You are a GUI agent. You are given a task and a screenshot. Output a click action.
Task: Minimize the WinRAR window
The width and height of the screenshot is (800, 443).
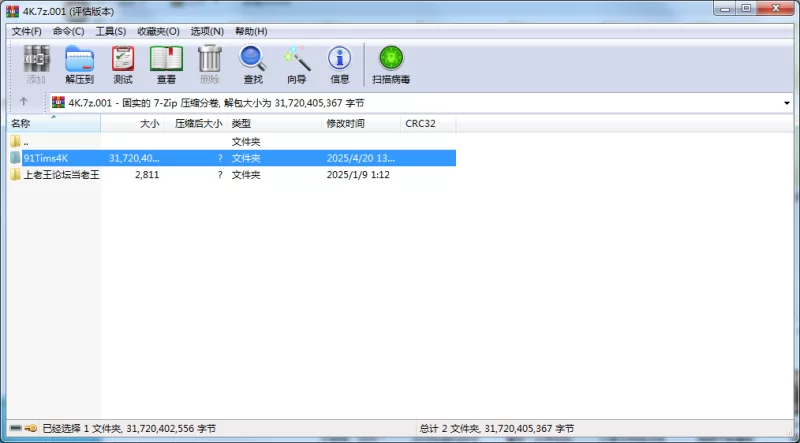[x=726, y=8]
